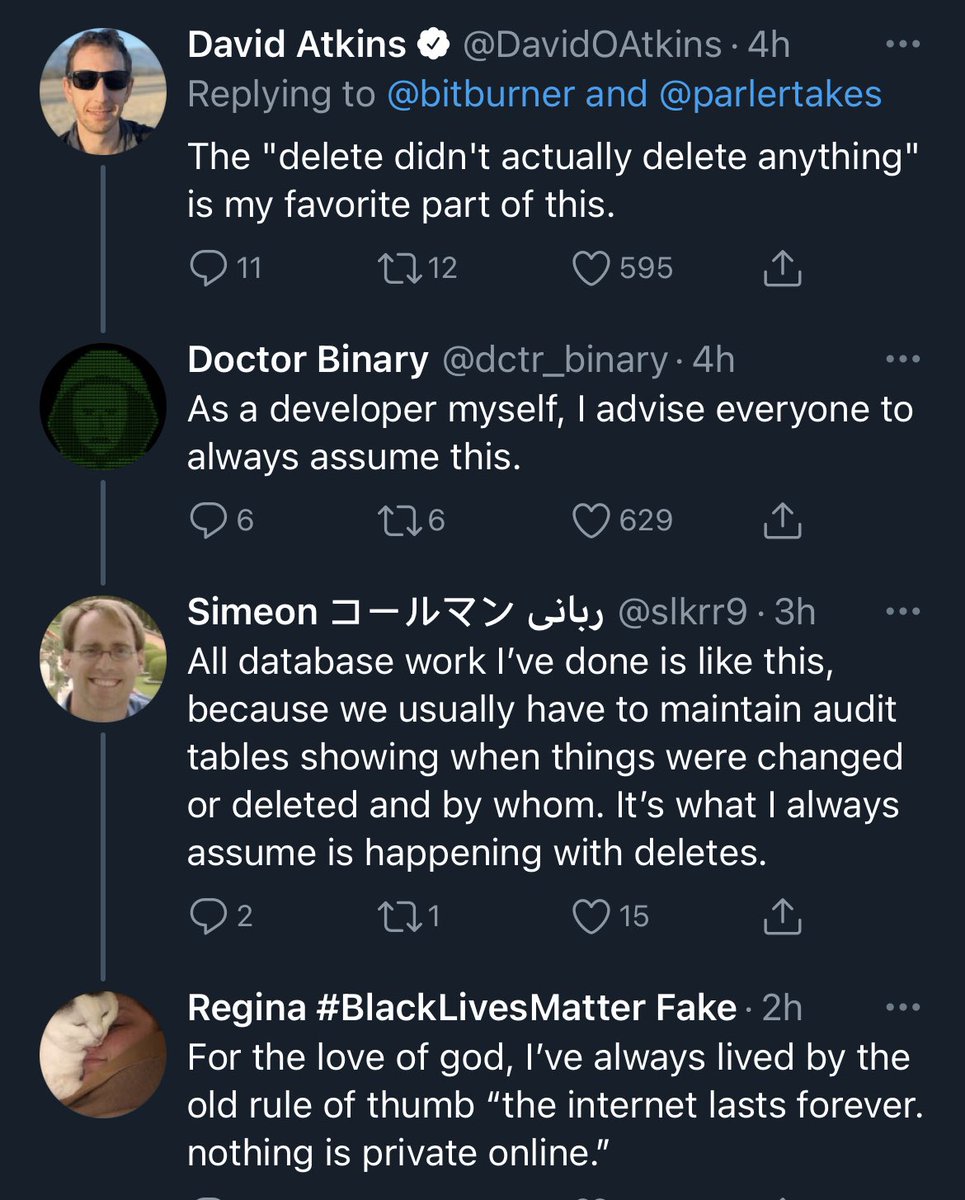The width and height of the screenshot is (965, 1200).
Task: Open more options on Doctor Binary's tweet
Action: click(x=903, y=360)
